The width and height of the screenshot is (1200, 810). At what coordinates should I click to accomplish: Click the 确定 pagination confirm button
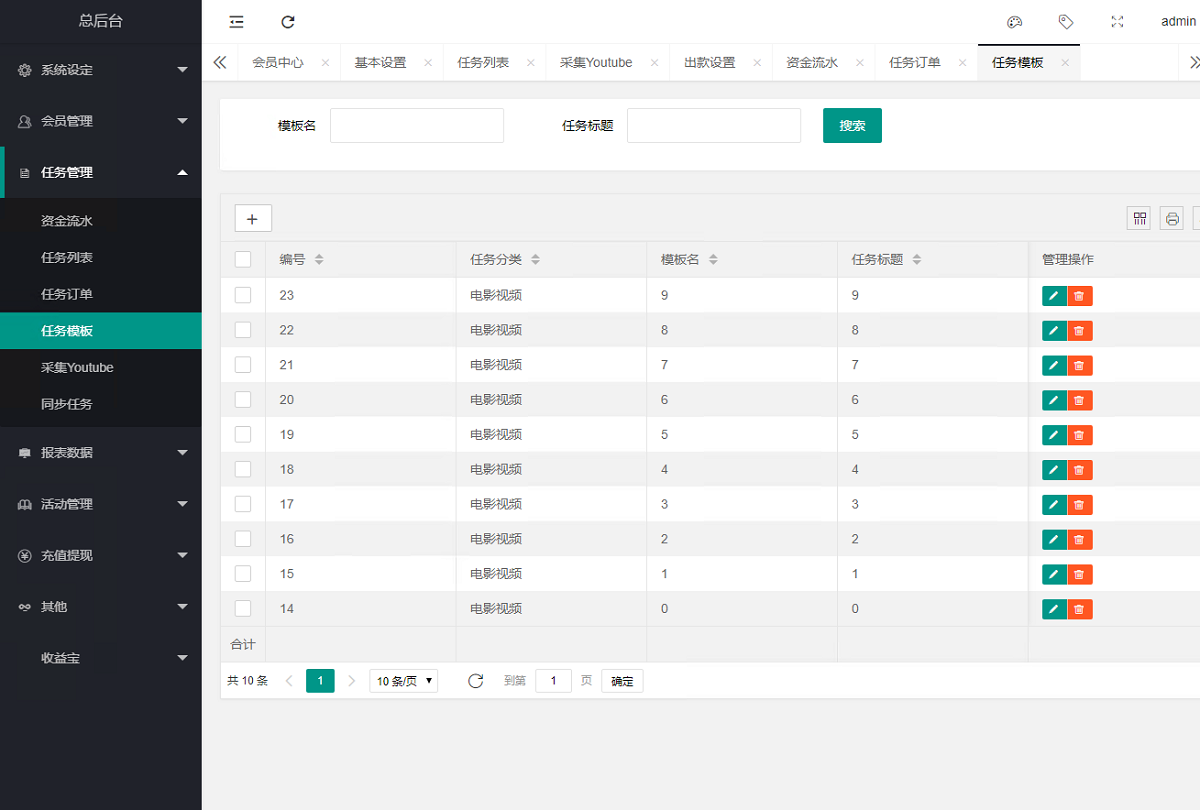click(622, 681)
